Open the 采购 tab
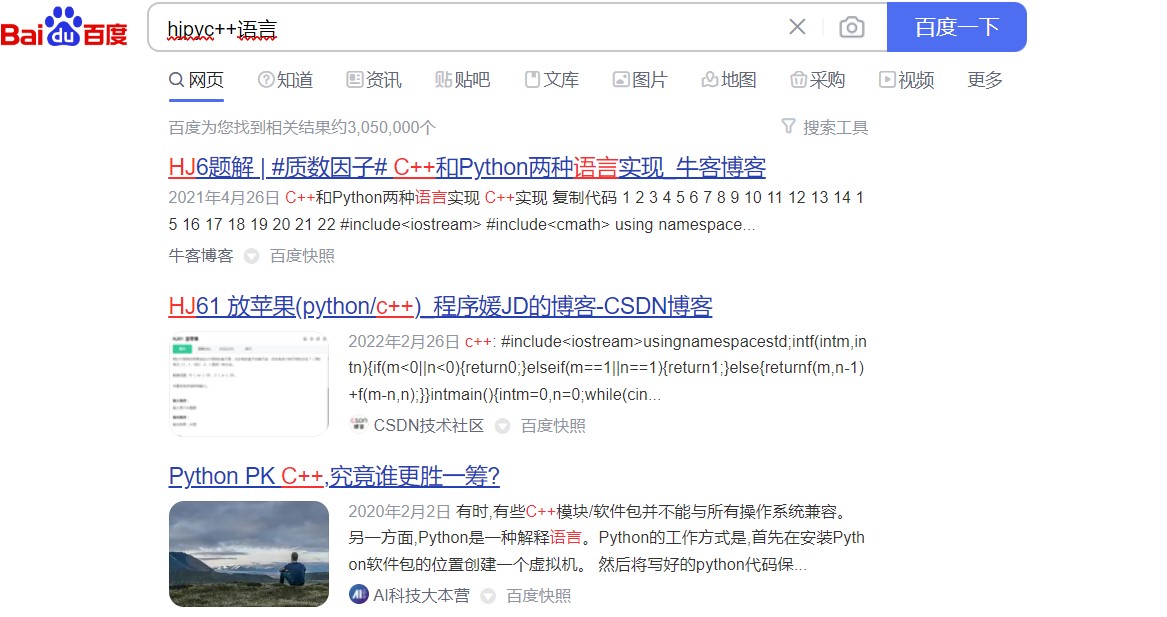1167x617 pixels. tap(817, 80)
